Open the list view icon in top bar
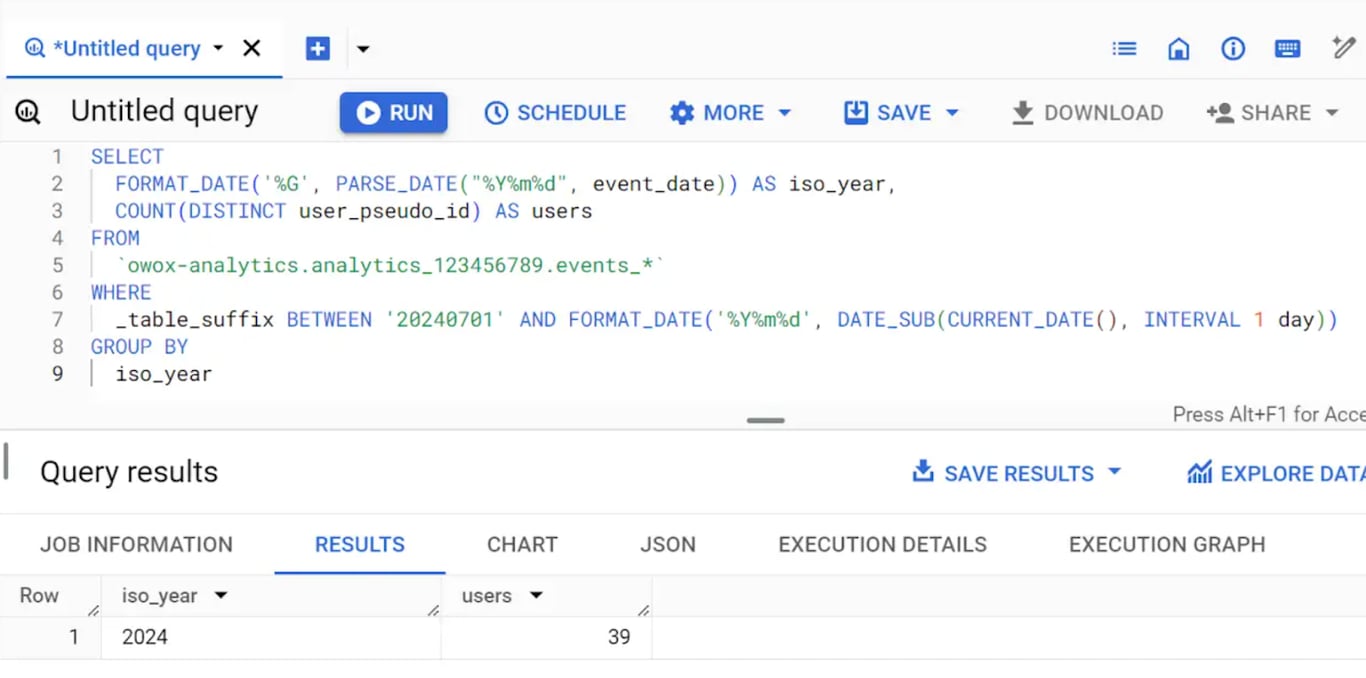Screen dimensions: 1366x678 (x=1124, y=48)
